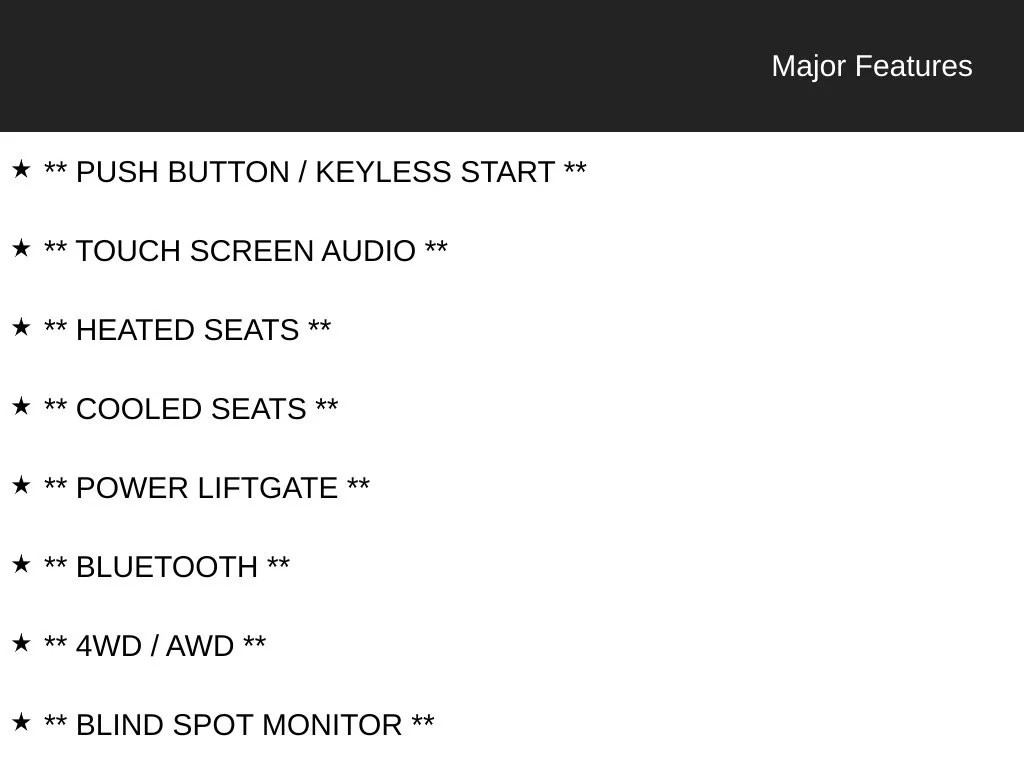Click star icon beside Touch Screen Audio
This screenshot has width=1024, height=768.
tap(21, 248)
